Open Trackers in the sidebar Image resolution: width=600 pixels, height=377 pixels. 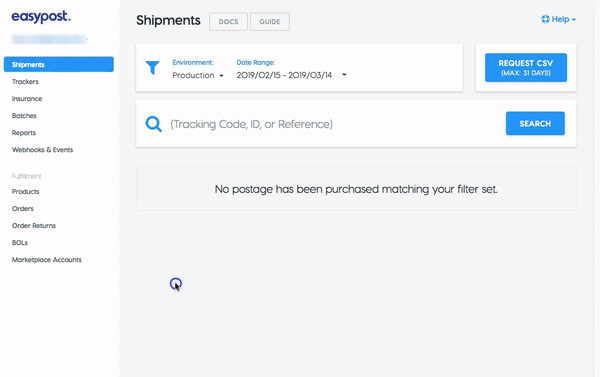point(25,82)
